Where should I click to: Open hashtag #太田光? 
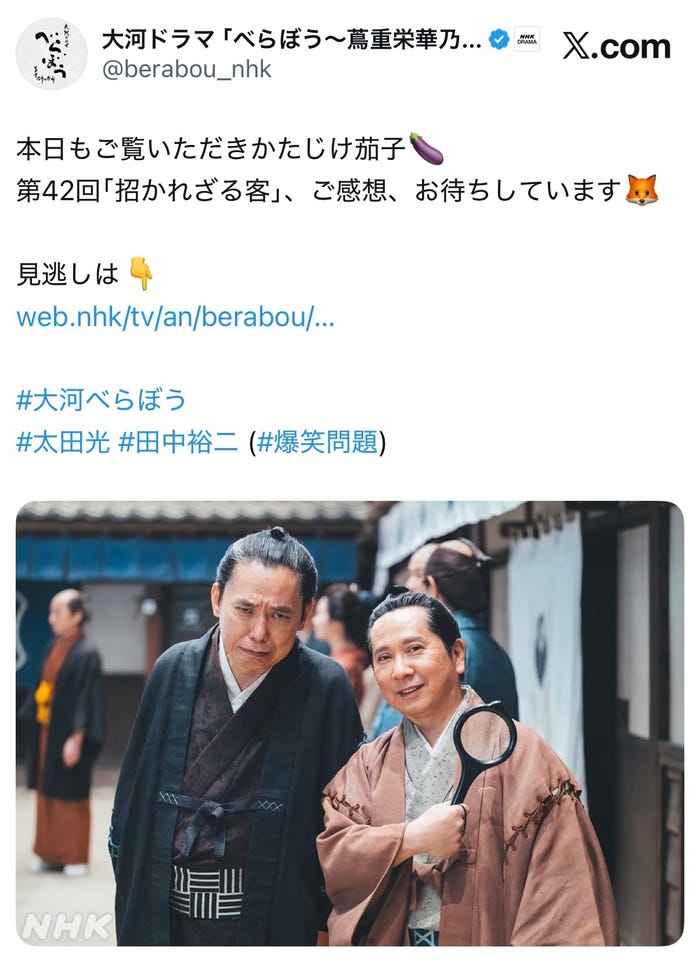(x=63, y=443)
